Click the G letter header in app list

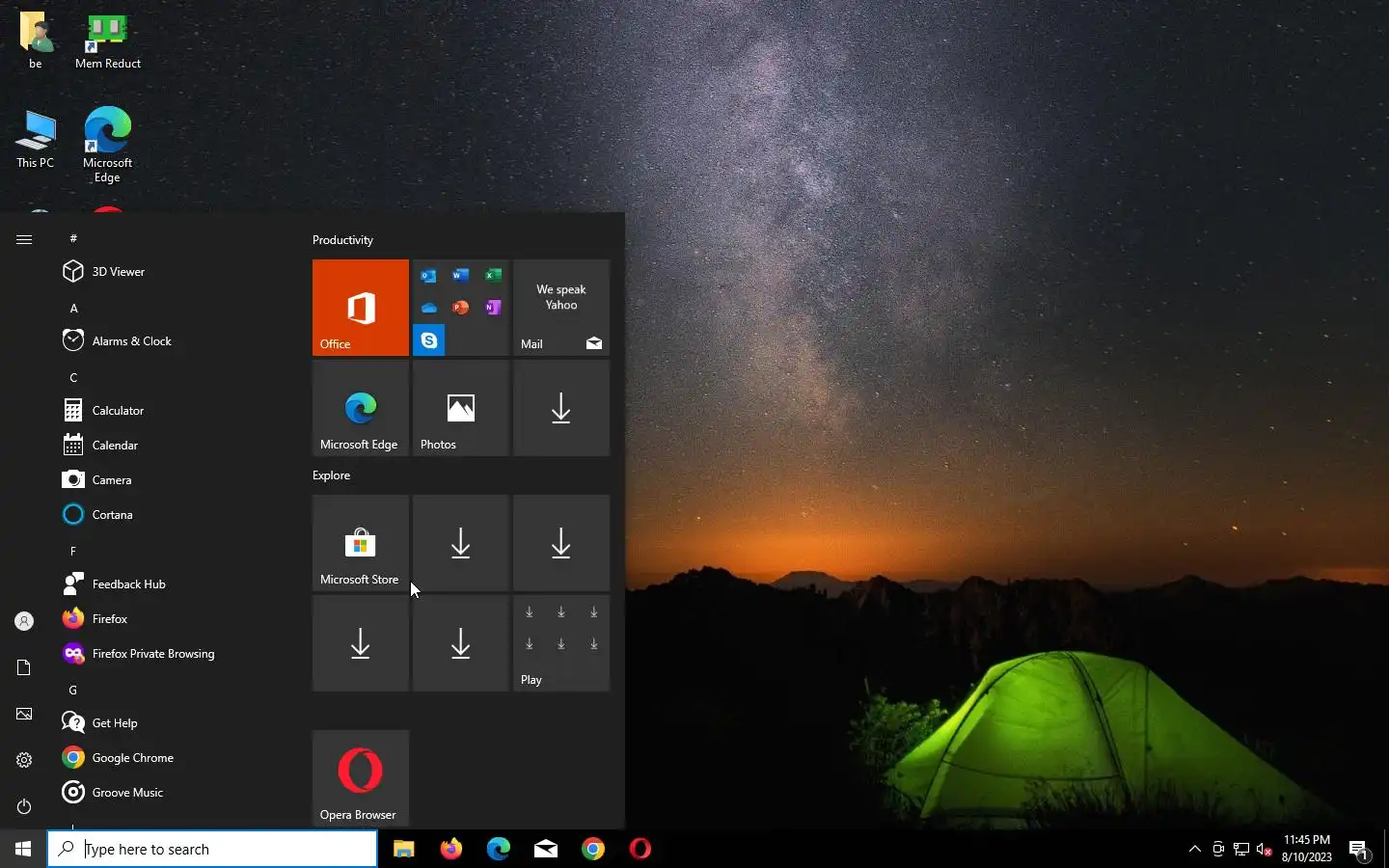pos(73,691)
